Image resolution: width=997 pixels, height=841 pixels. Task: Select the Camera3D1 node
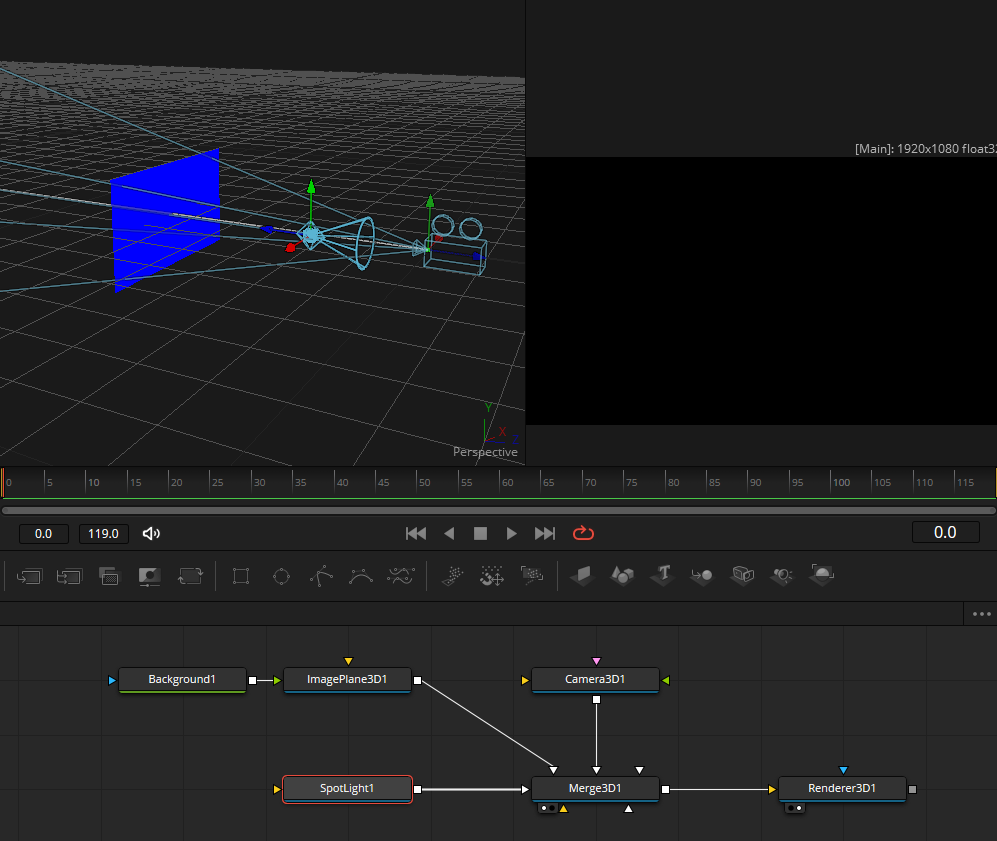click(x=595, y=680)
